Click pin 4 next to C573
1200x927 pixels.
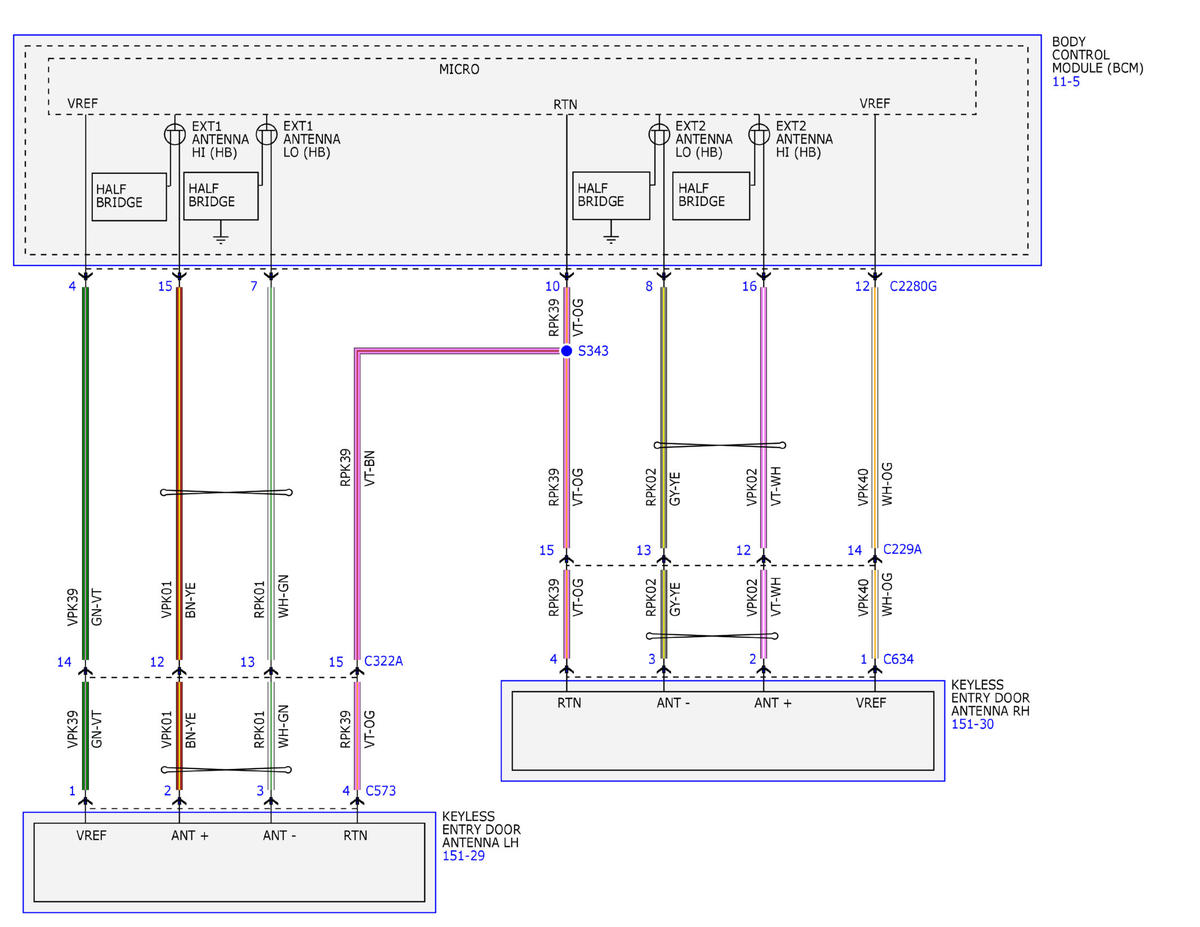pos(347,791)
